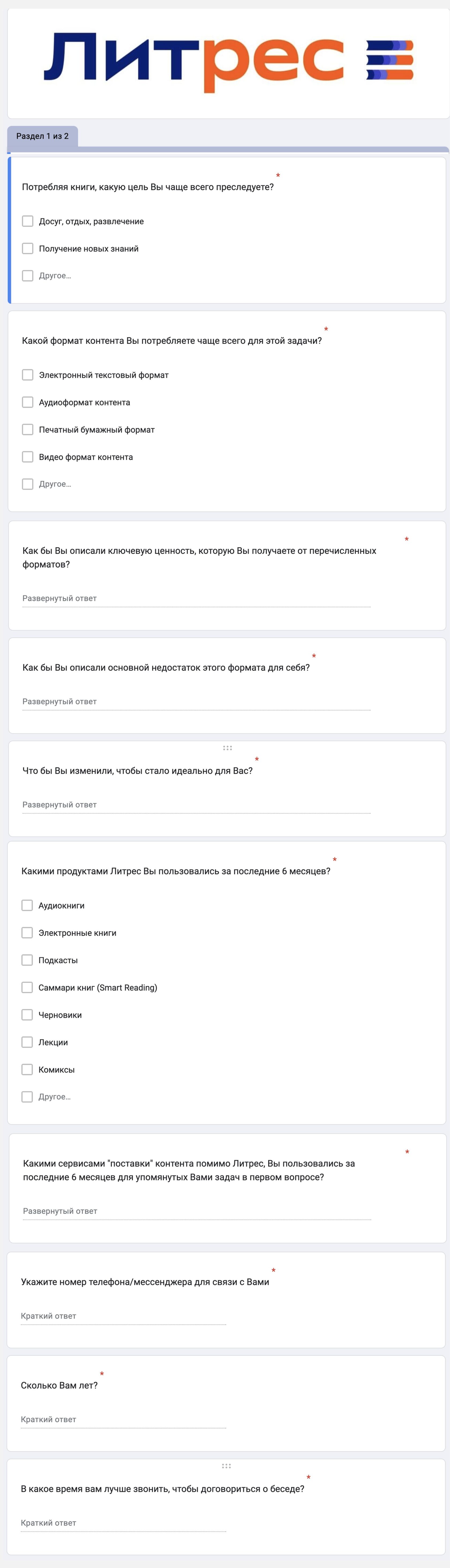450x1568 pixels.
Task: Enable the Комиксы checkbox
Action: click(27, 1069)
